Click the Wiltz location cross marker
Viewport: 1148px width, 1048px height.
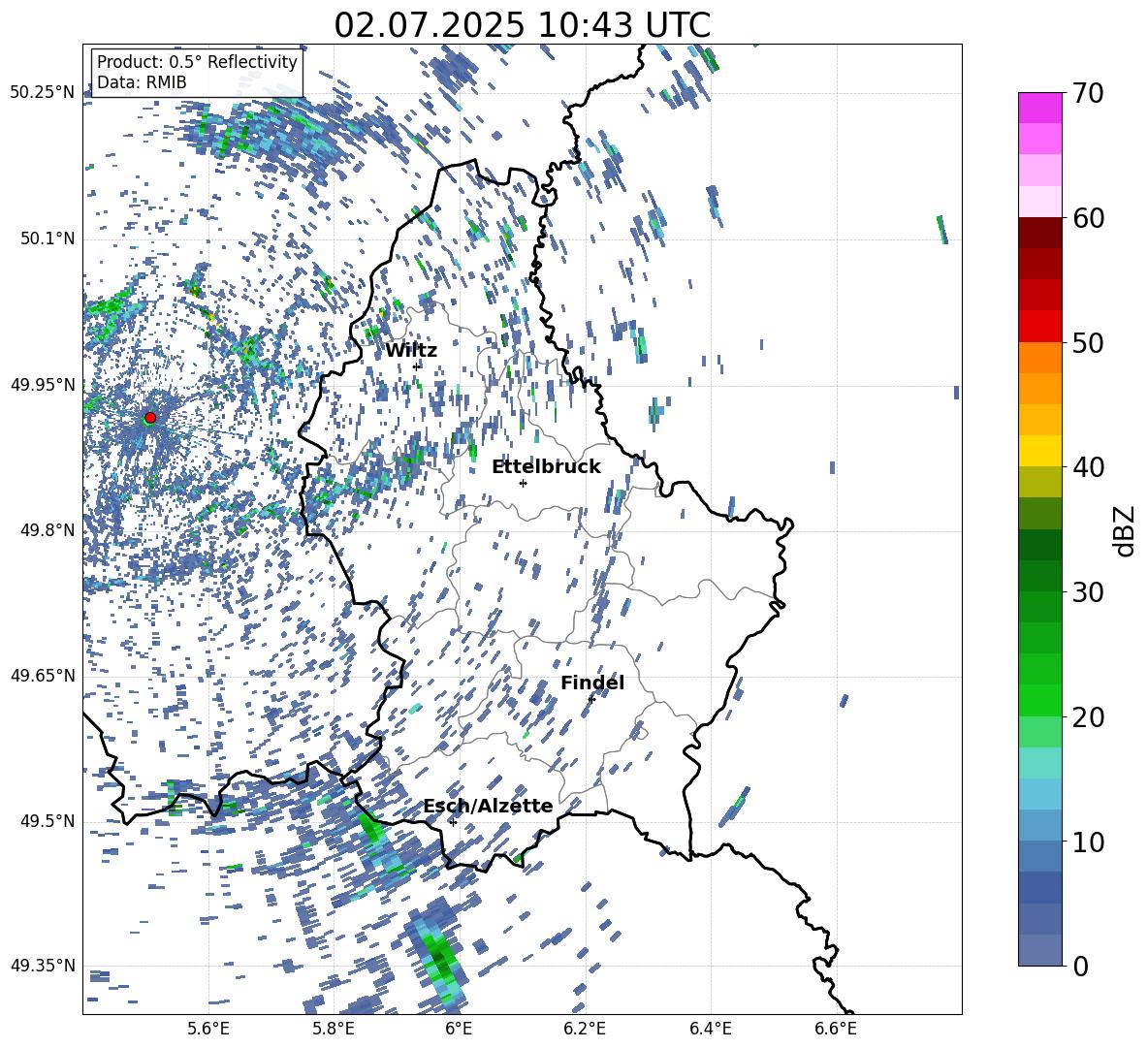tap(417, 366)
